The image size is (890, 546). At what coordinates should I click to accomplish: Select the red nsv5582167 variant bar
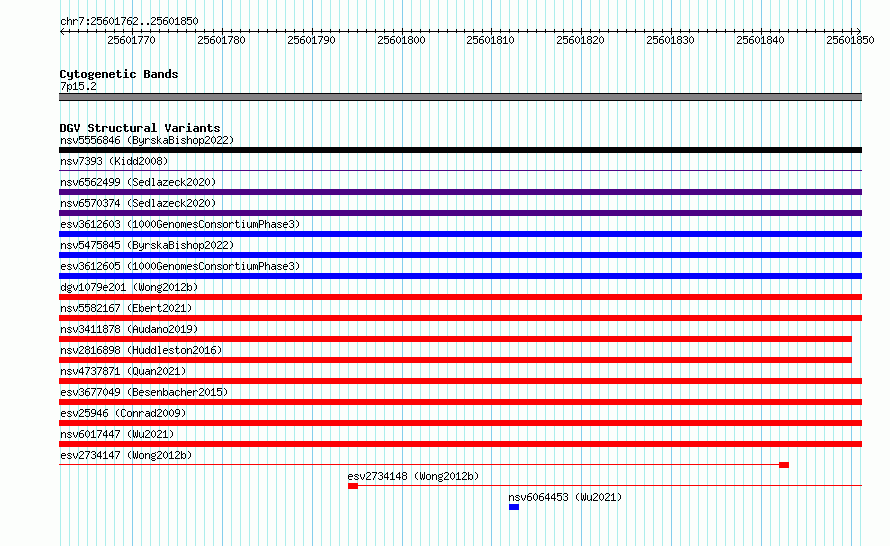[460, 318]
